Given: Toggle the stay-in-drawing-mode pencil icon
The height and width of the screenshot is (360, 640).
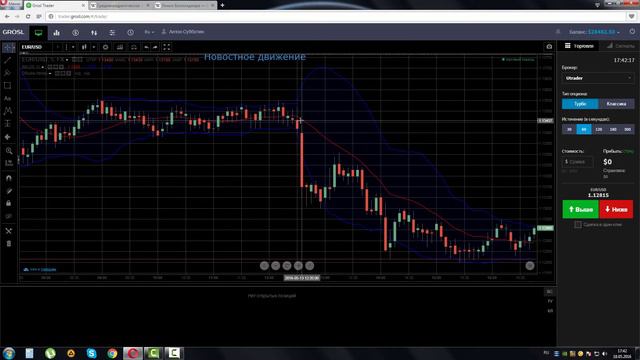Looking at the screenshot, I should pyautogui.click(x=9, y=191).
